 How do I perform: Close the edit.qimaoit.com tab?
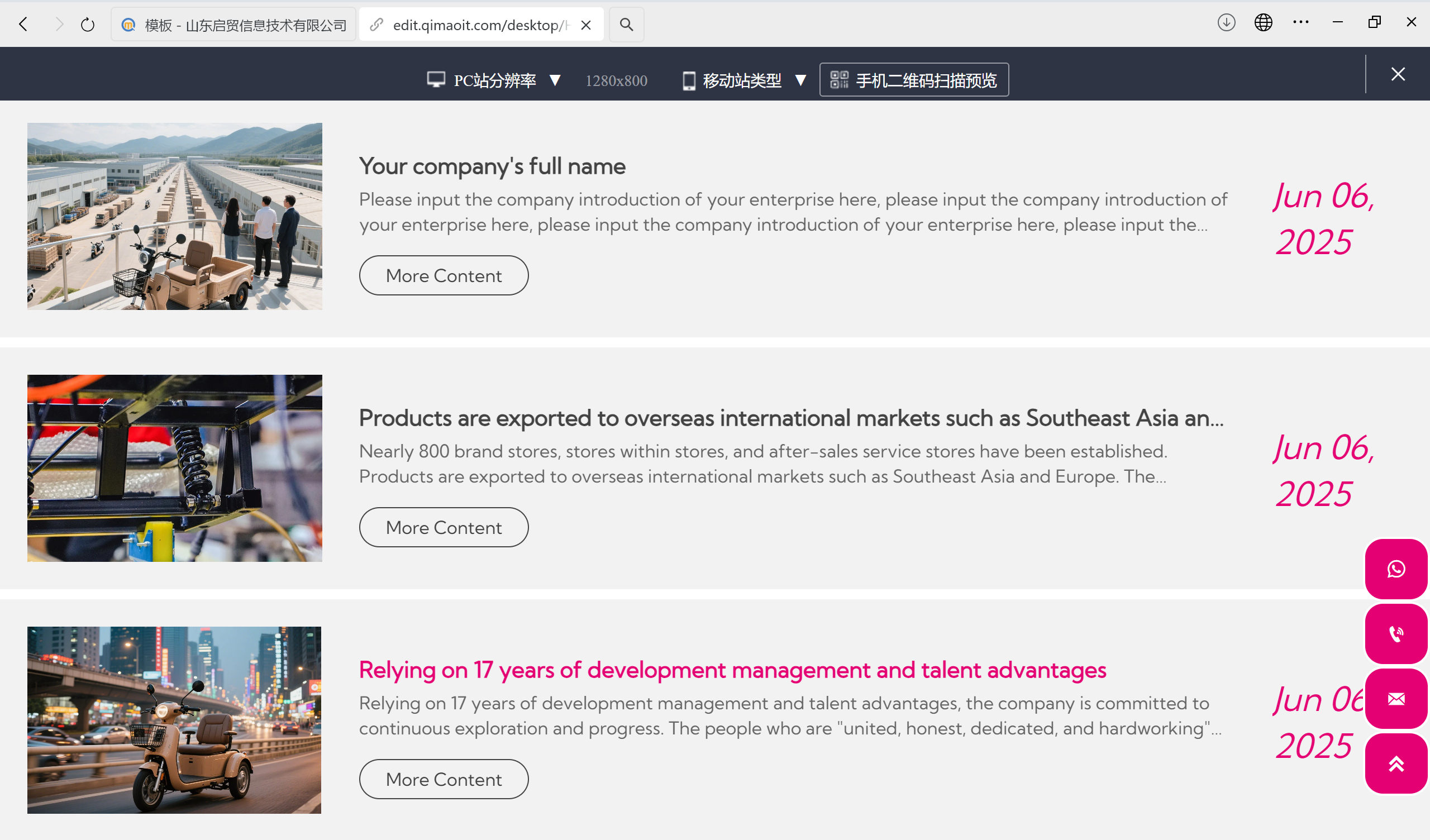click(x=586, y=25)
